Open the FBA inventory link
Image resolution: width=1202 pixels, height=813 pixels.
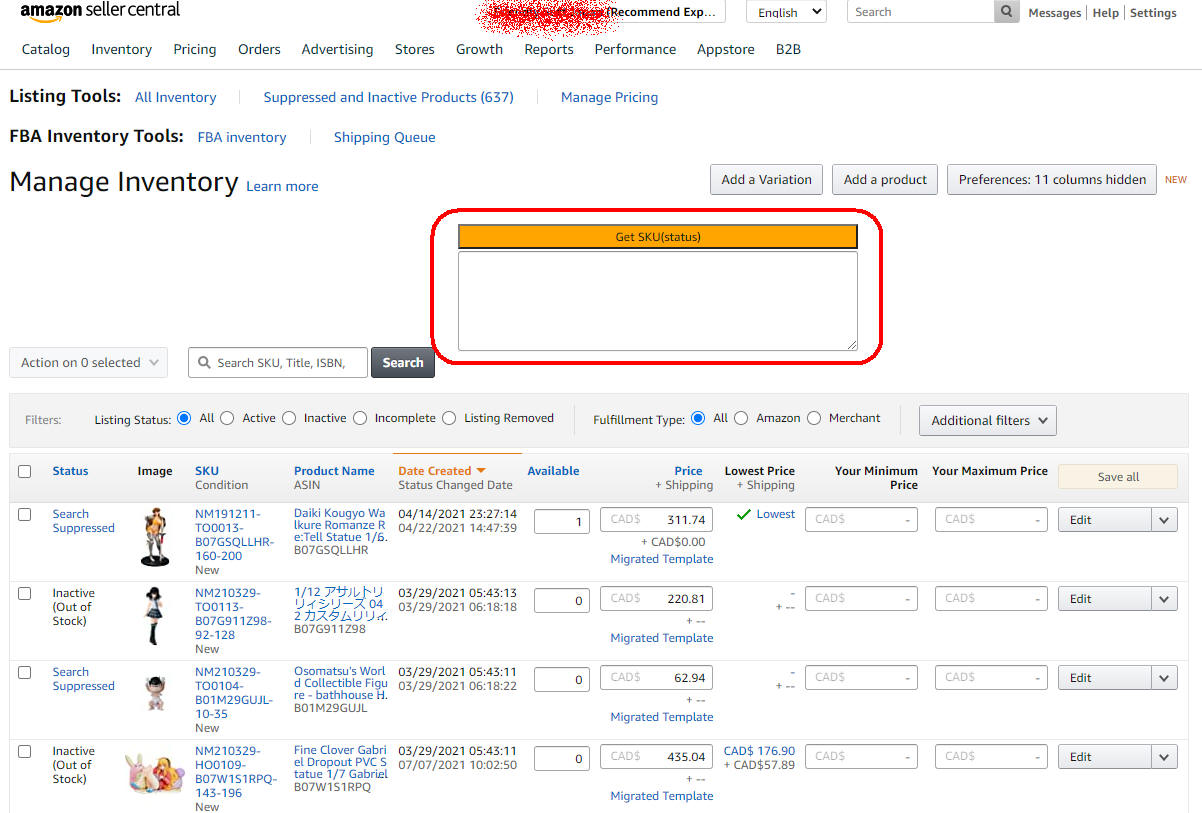(242, 137)
